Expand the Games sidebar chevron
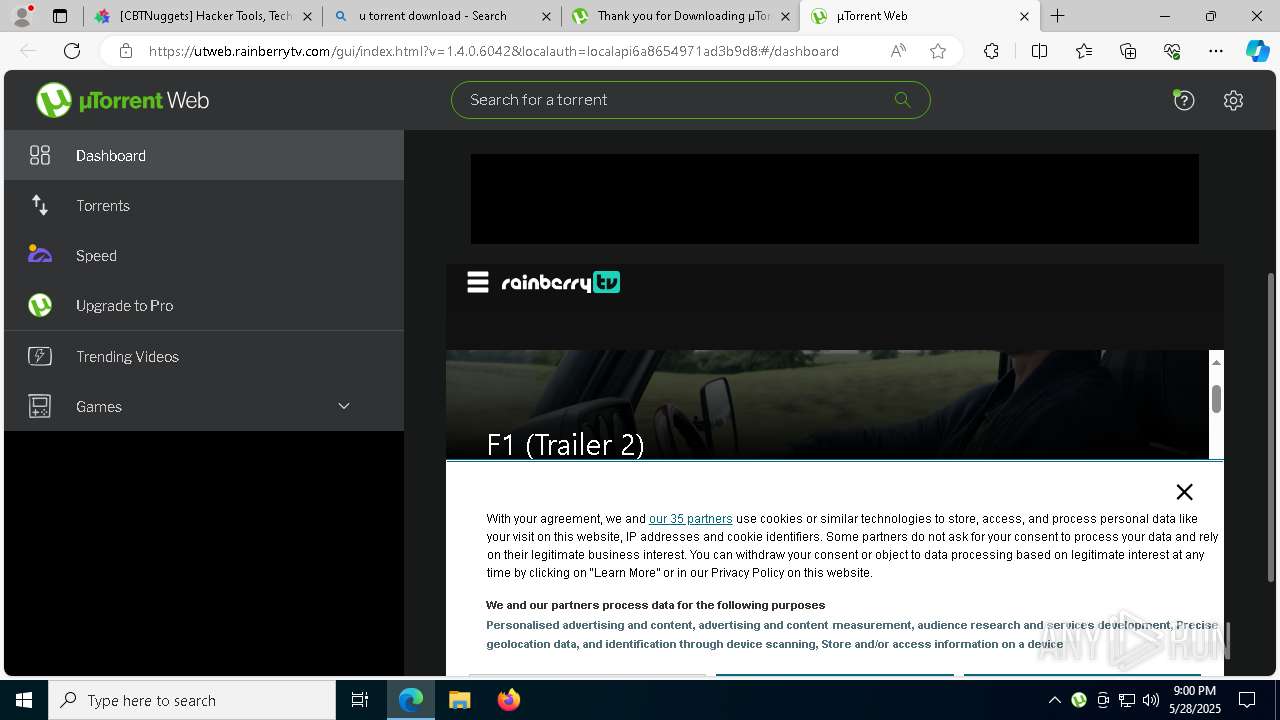 344,406
